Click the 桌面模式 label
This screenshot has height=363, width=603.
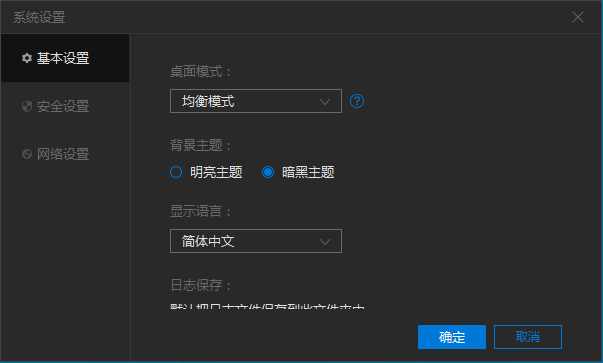[x=200, y=72]
